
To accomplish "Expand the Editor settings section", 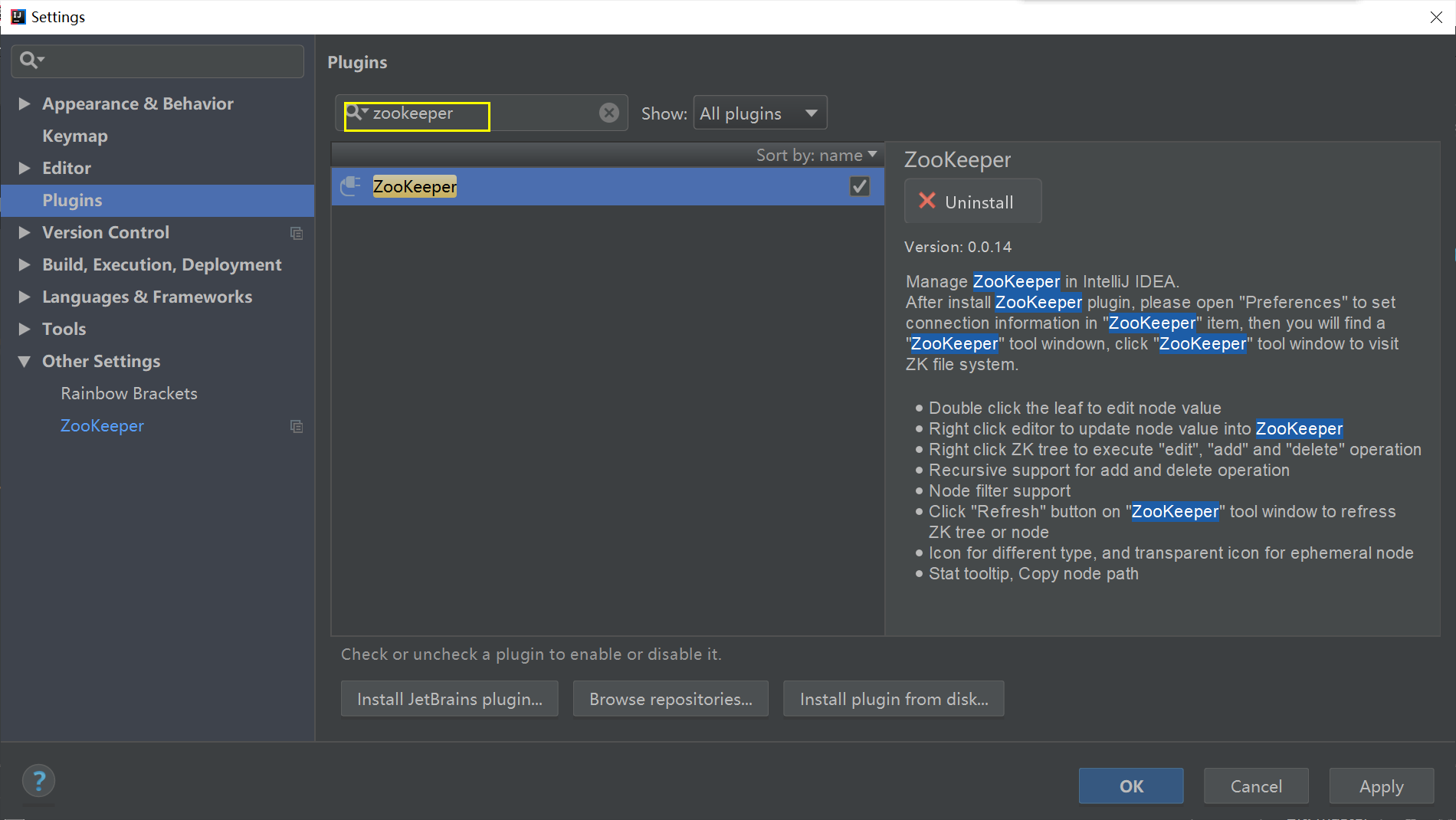I will (25, 168).
